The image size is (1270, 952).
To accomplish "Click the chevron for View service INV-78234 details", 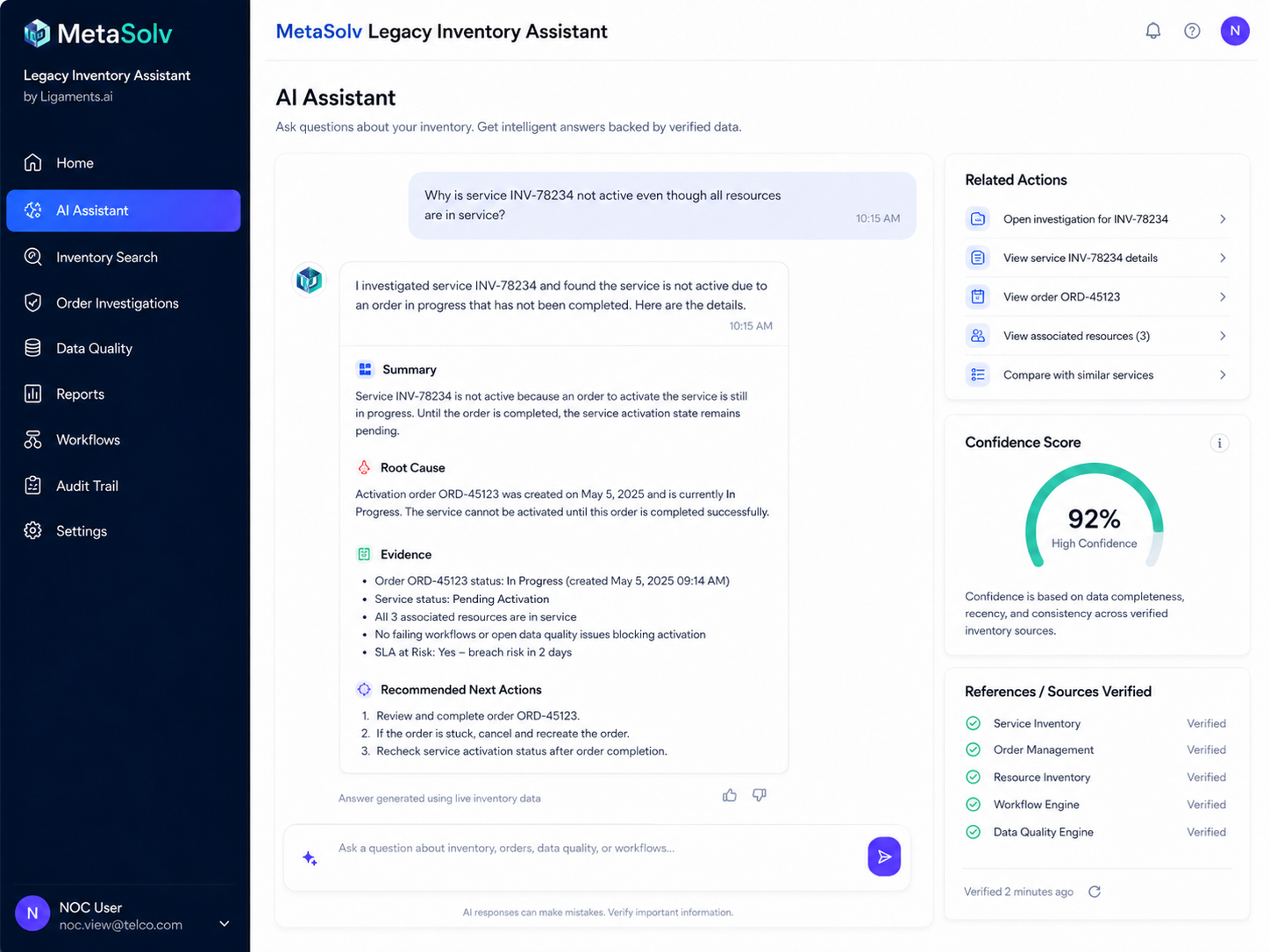I will tap(1223, 258).
